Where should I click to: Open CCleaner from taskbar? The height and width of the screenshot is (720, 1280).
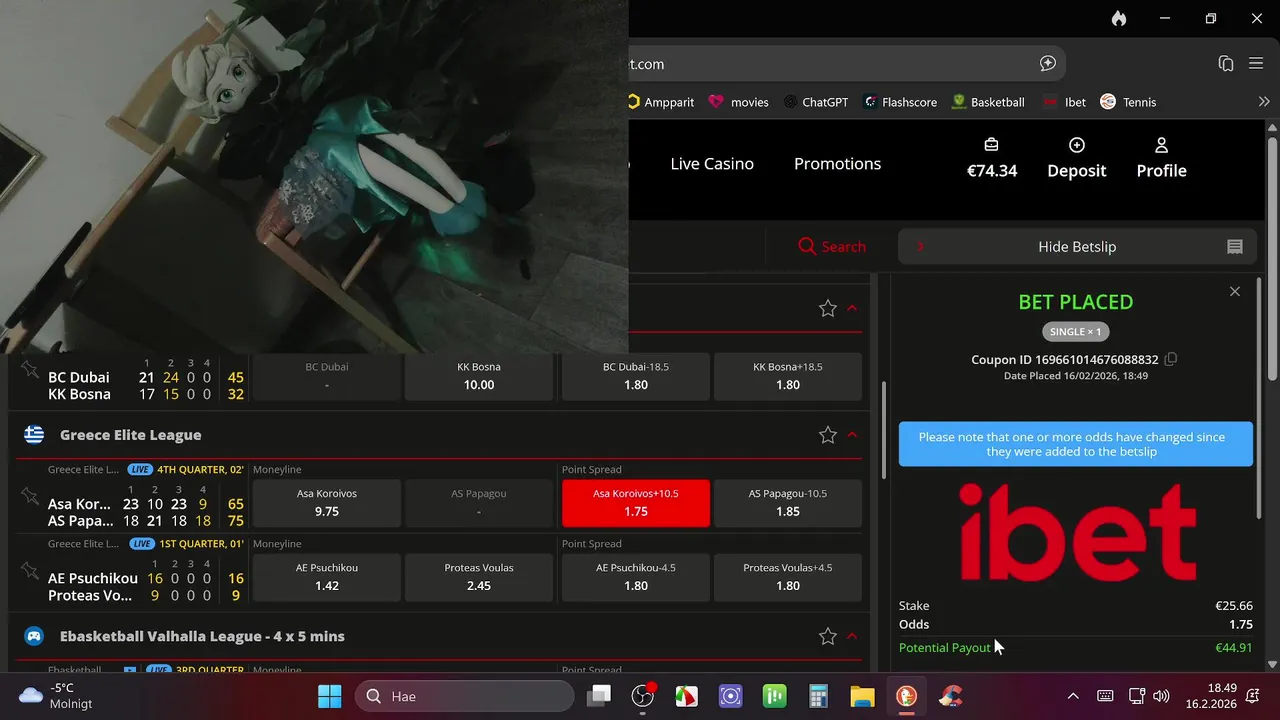point(951,696)
